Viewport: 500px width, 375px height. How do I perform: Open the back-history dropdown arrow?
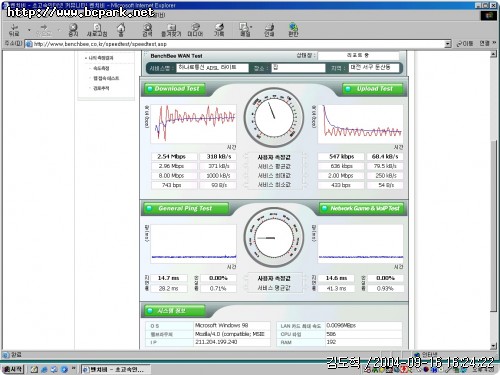click(x=29, y=30)
